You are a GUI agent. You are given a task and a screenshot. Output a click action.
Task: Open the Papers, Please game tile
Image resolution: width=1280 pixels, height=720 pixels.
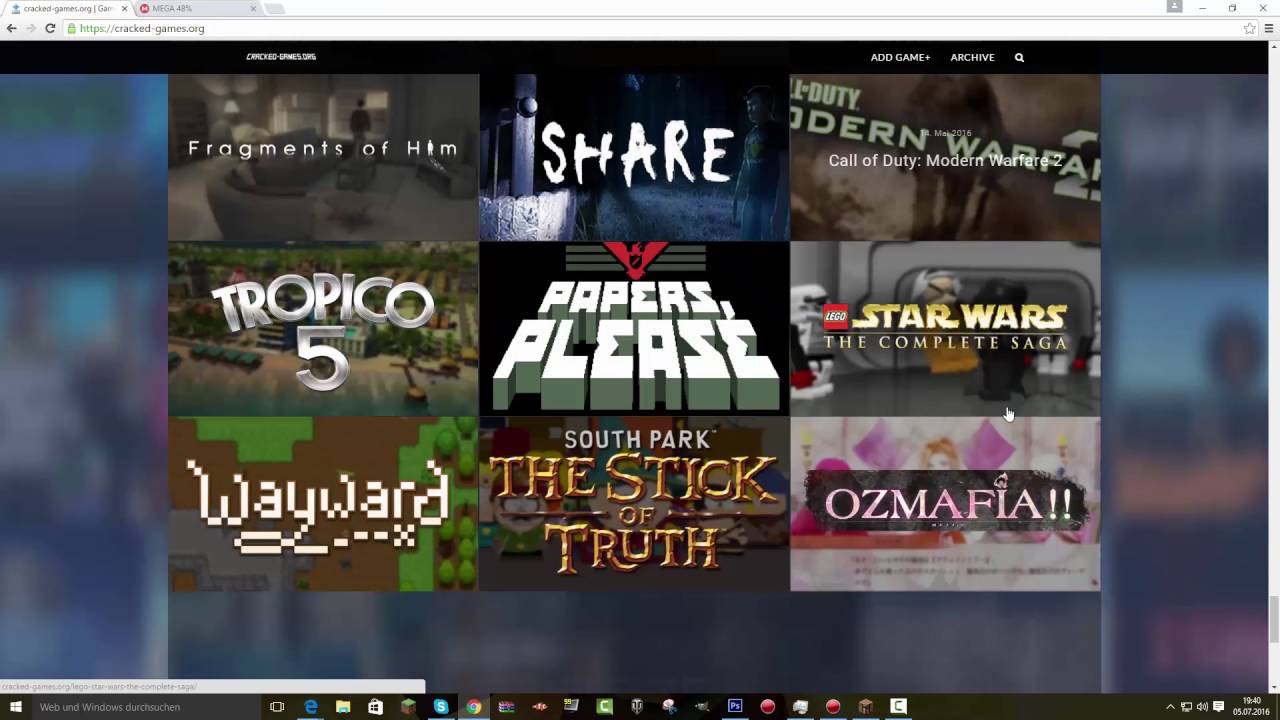tap(634, 329)
